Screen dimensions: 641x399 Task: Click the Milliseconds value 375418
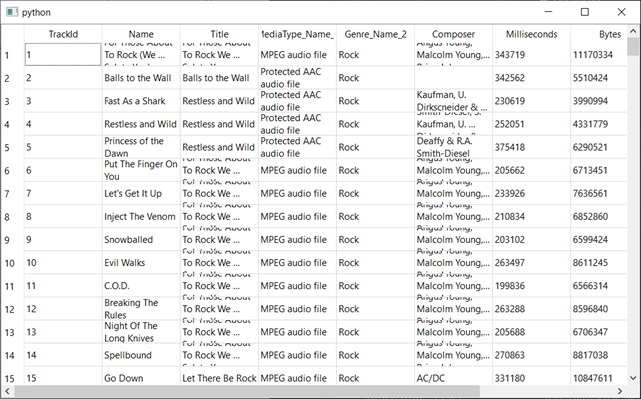coord(531,147)
